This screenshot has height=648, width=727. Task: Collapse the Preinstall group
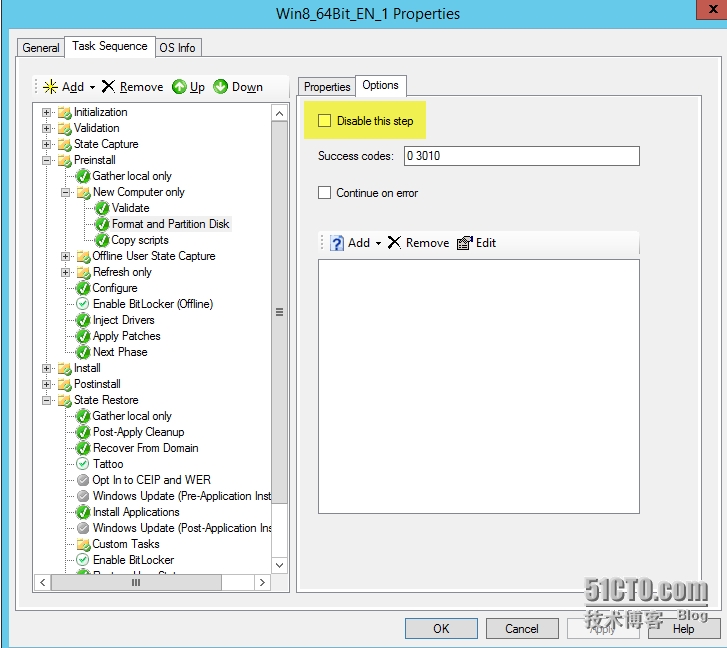(46, 160)
